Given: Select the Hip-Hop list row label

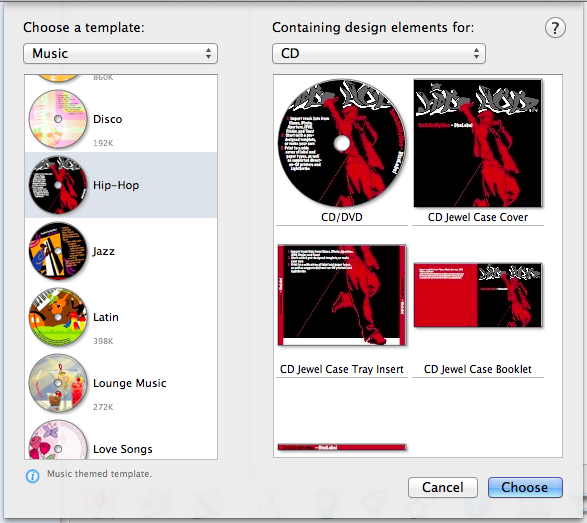Looking at the screenshot, I should point(116,185).
